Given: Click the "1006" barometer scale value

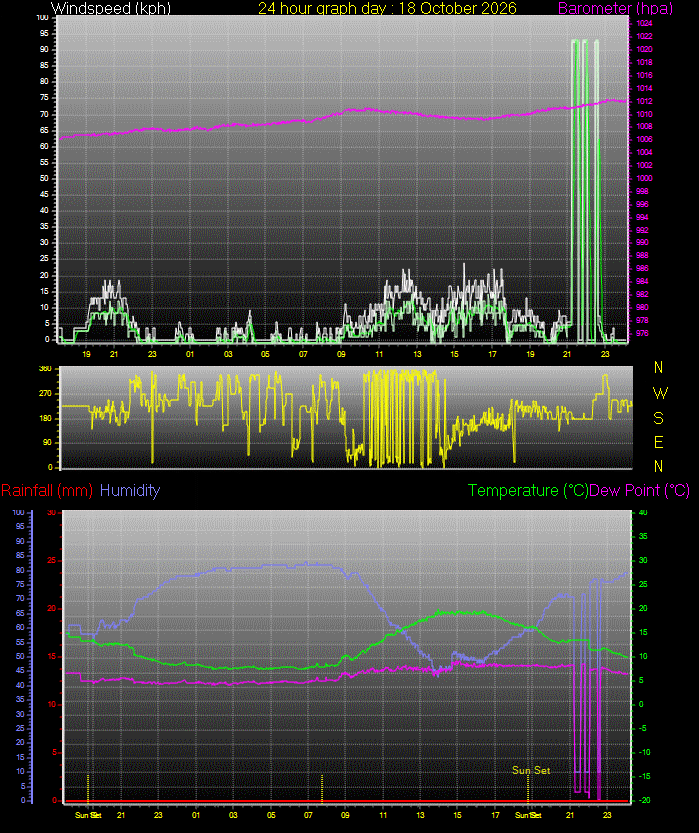Looking at the screenshot, I should pyautogui.click(x=644, y=139).
